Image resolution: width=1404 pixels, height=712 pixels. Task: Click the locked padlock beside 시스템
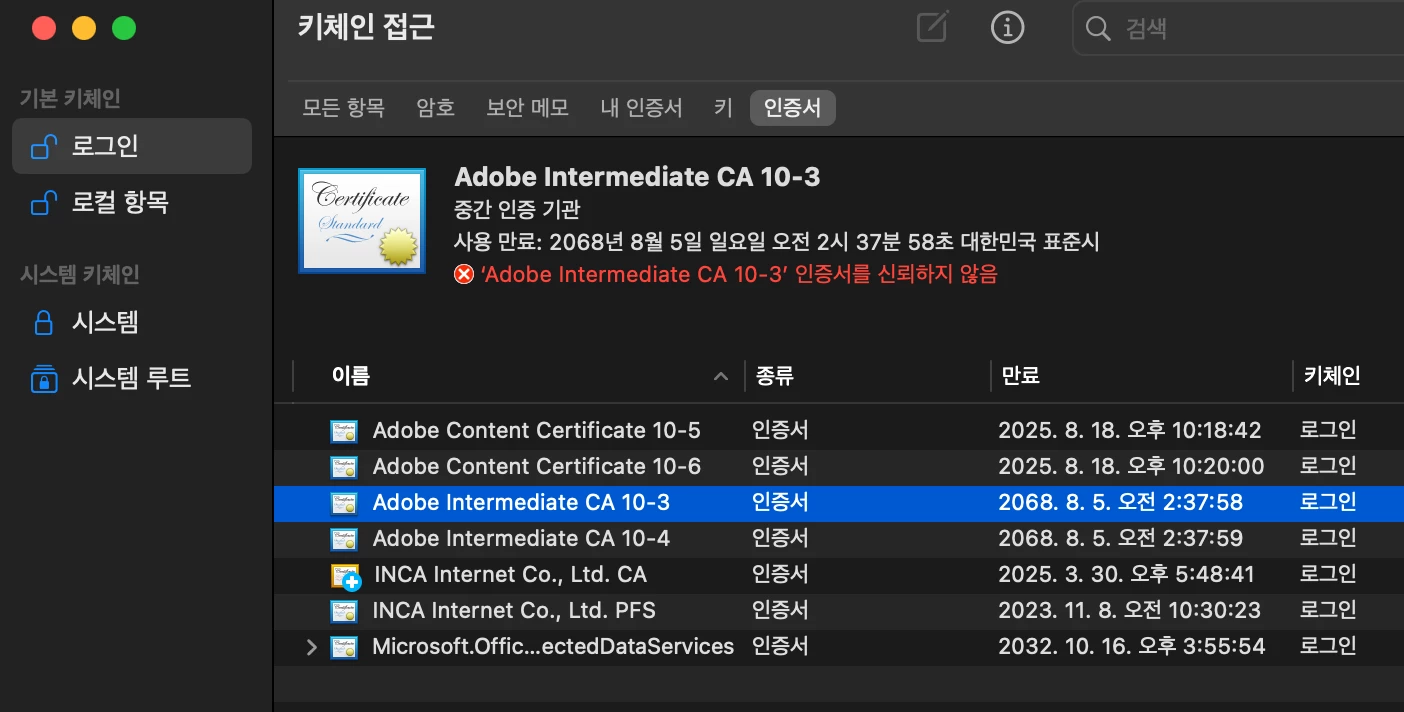43,322
